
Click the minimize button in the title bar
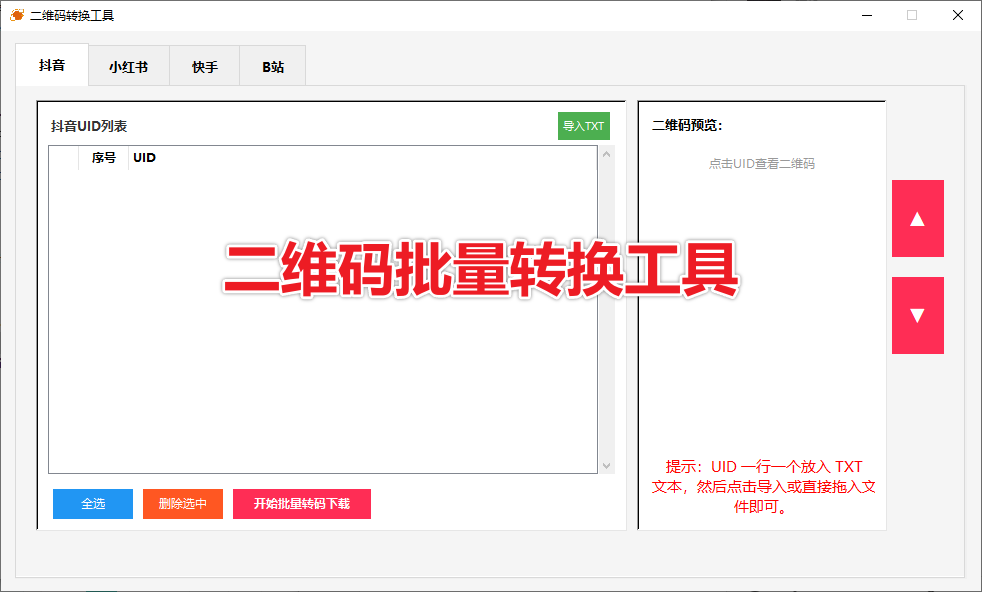867,15
